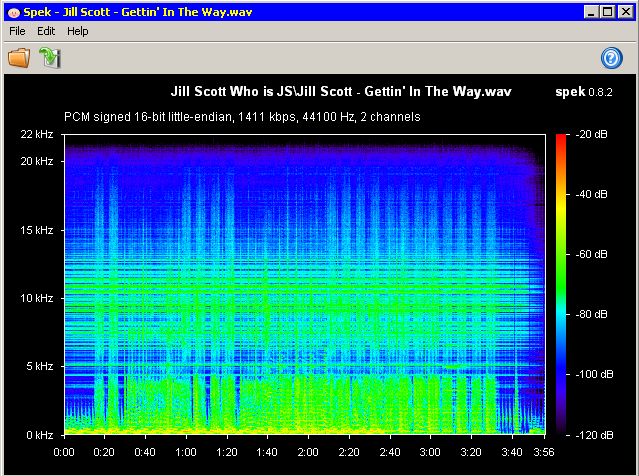
Task: Click the '22 kHz' frequency label
Action: coord(37,134)
